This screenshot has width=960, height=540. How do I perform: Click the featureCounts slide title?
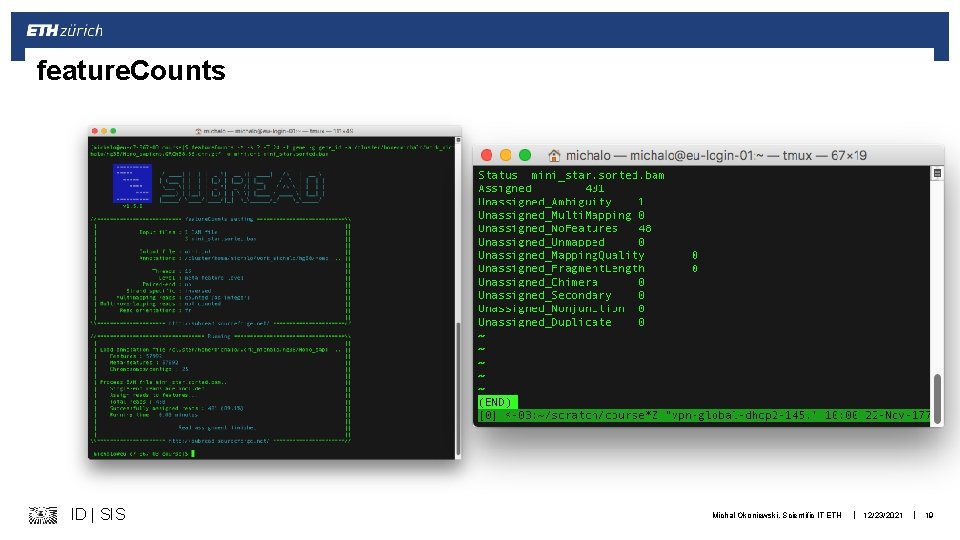click(131, 70)
